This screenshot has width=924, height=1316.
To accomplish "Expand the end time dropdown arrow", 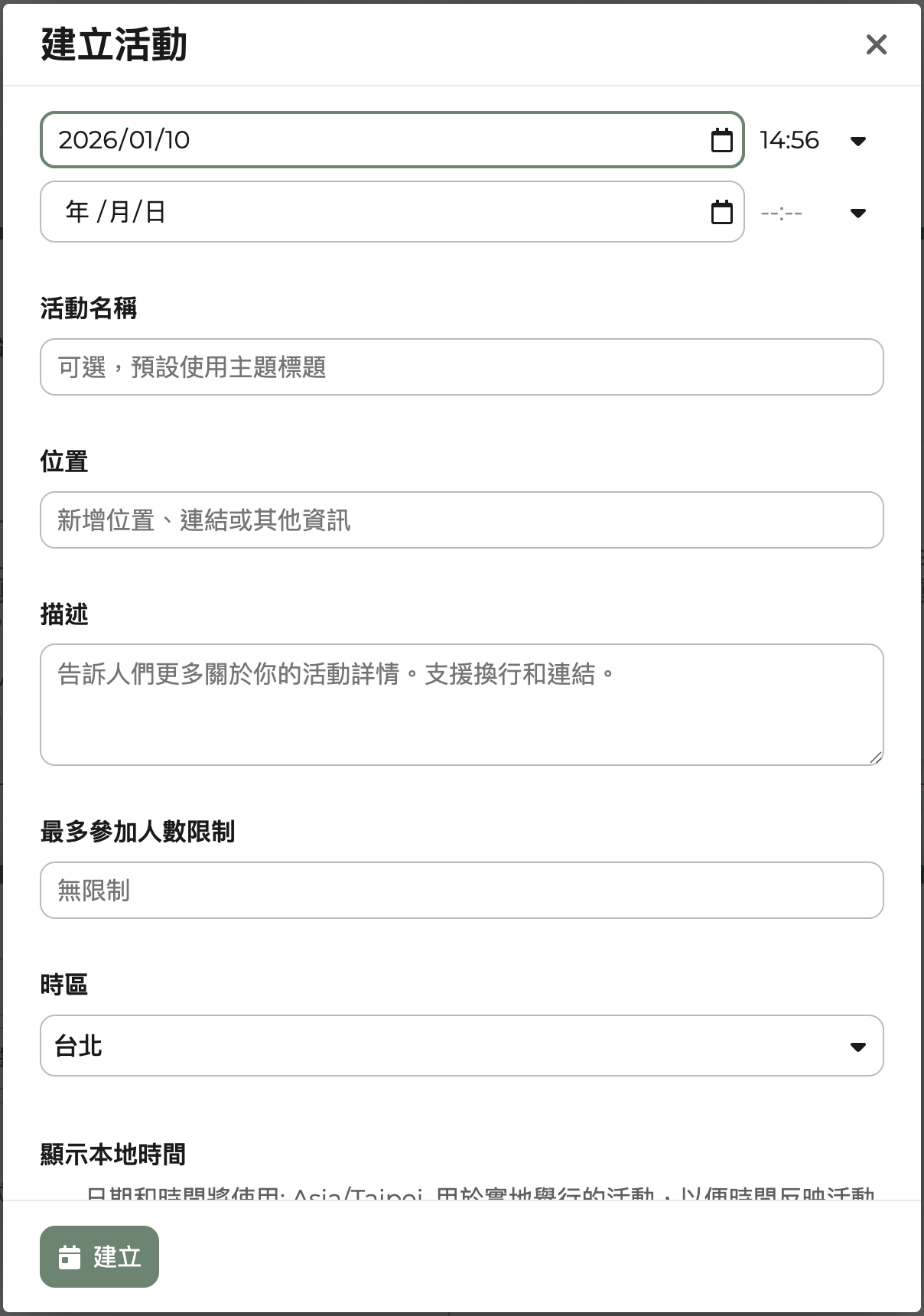I will click(x=857, y=213).
